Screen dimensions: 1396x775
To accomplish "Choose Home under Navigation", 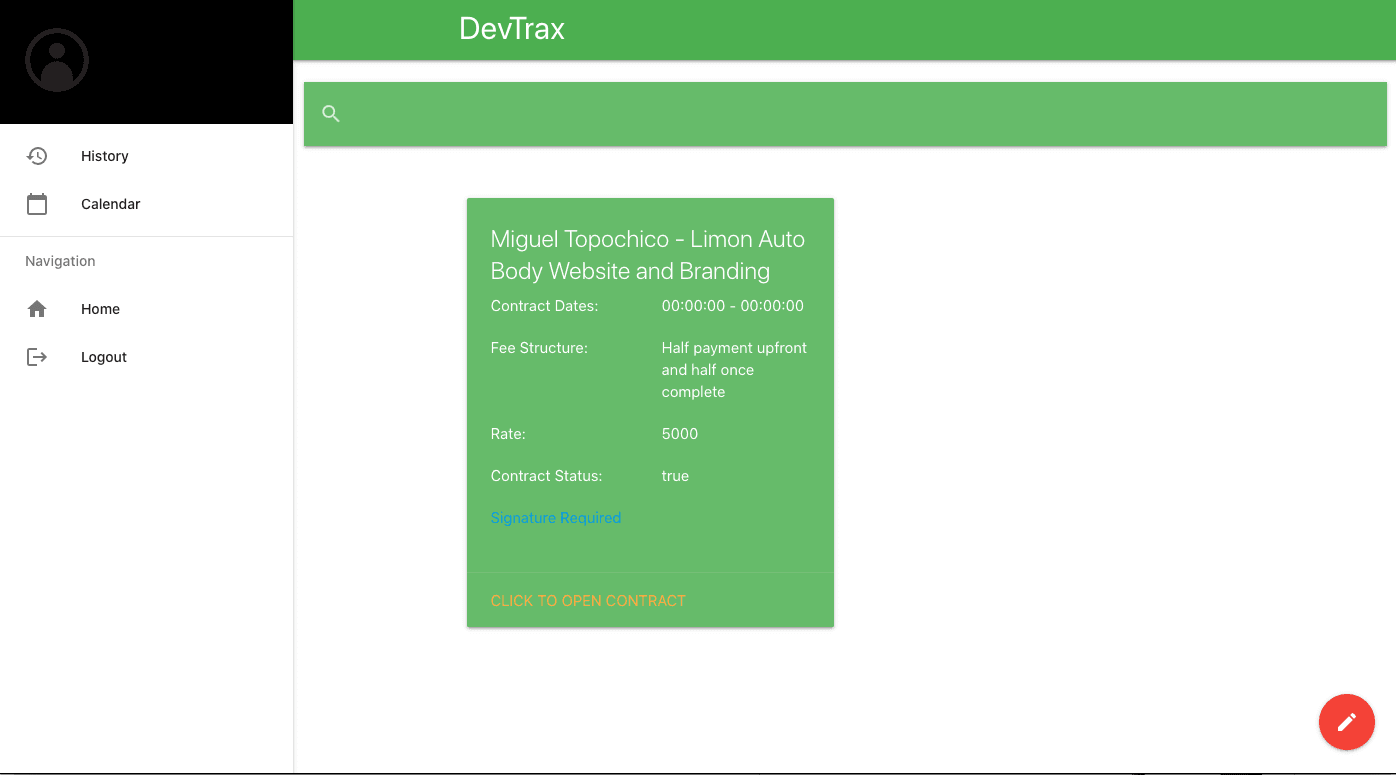I will click(x=100, y=308).
